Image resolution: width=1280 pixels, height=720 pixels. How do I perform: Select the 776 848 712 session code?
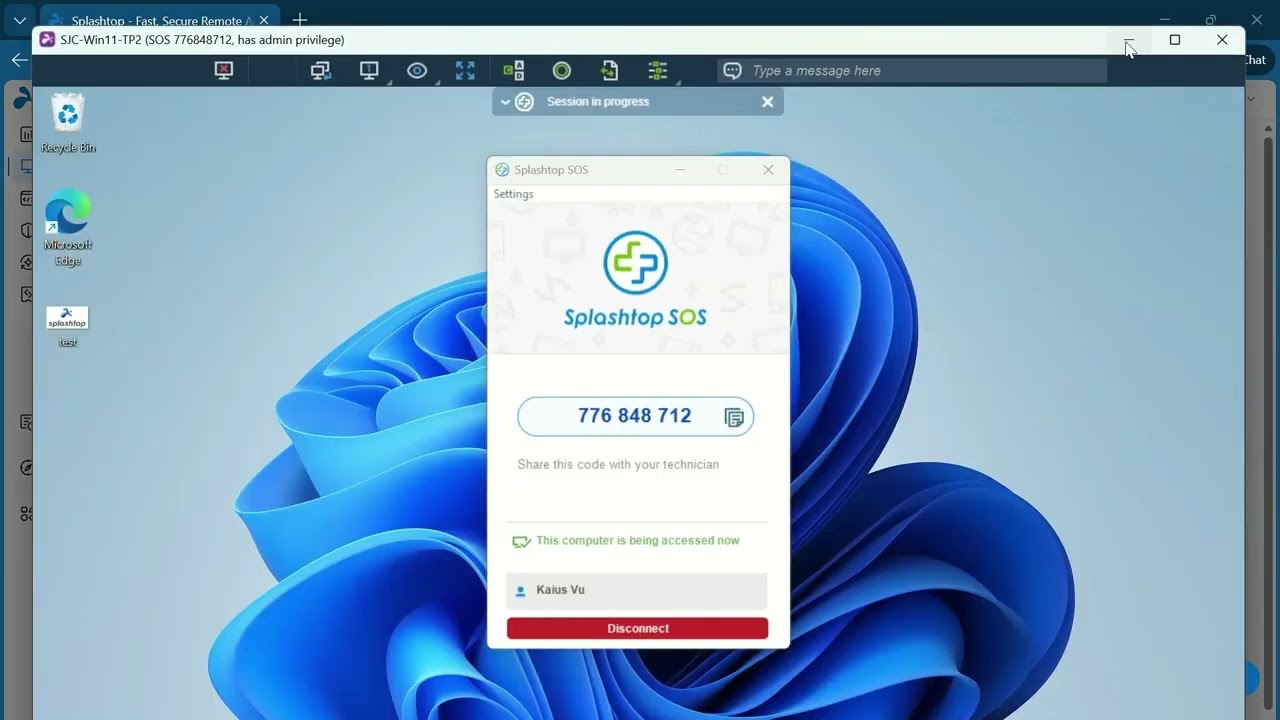(634, 416)
